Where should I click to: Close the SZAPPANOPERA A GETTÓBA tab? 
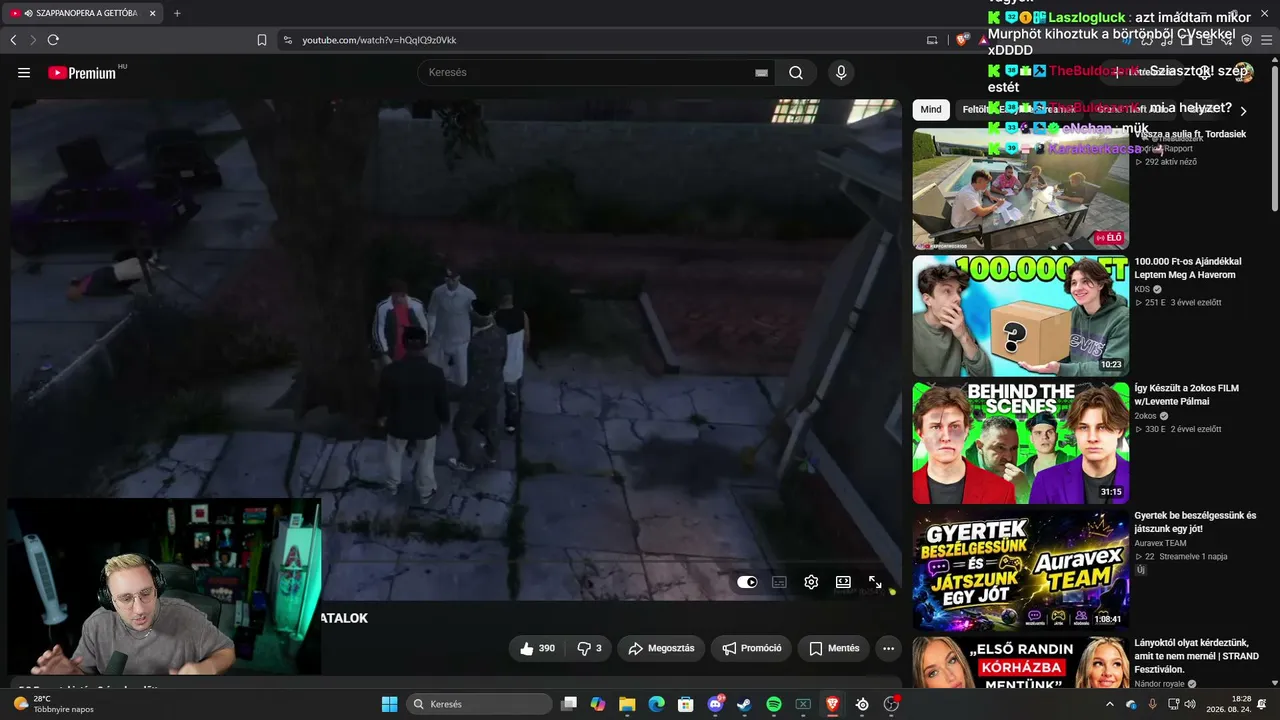[x=152, y=13]
